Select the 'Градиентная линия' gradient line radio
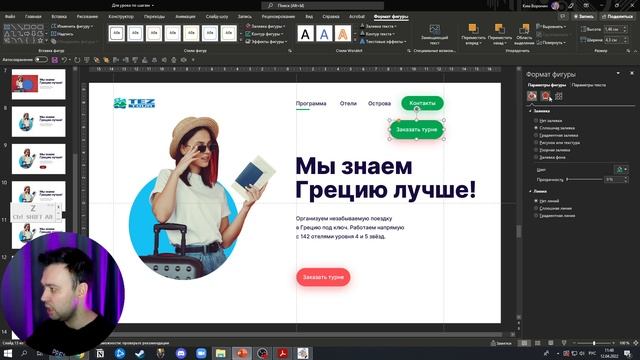640x360 pixels. (536, 216)
